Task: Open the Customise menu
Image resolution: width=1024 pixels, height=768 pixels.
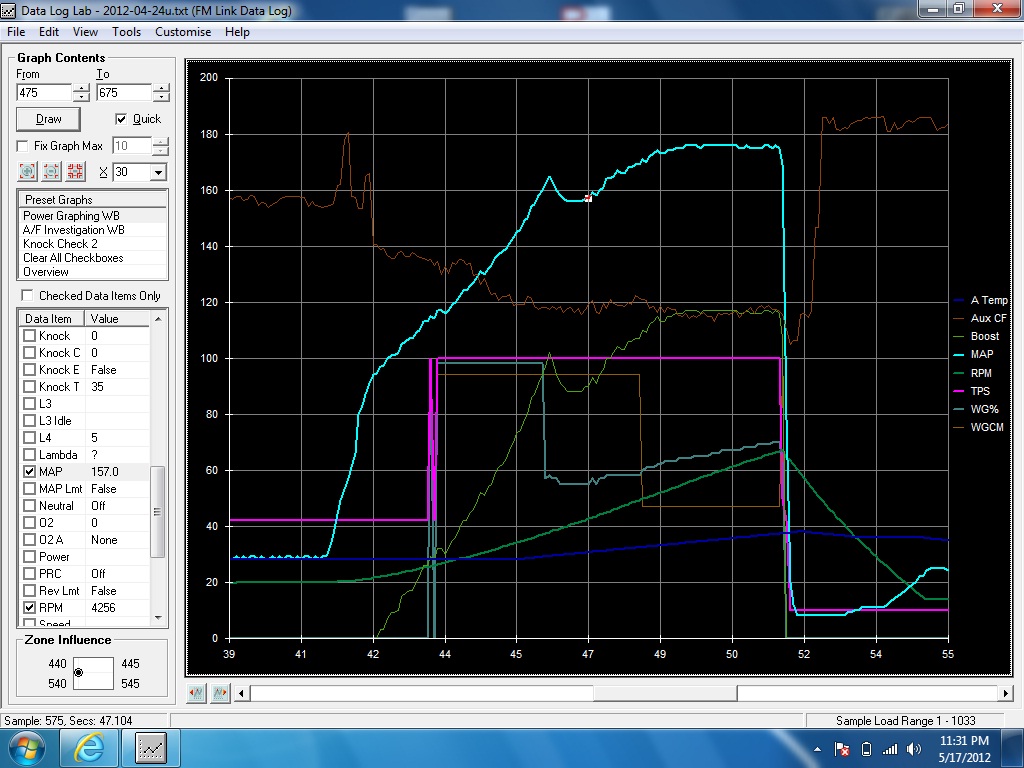Action: click(x=183, y=32)
